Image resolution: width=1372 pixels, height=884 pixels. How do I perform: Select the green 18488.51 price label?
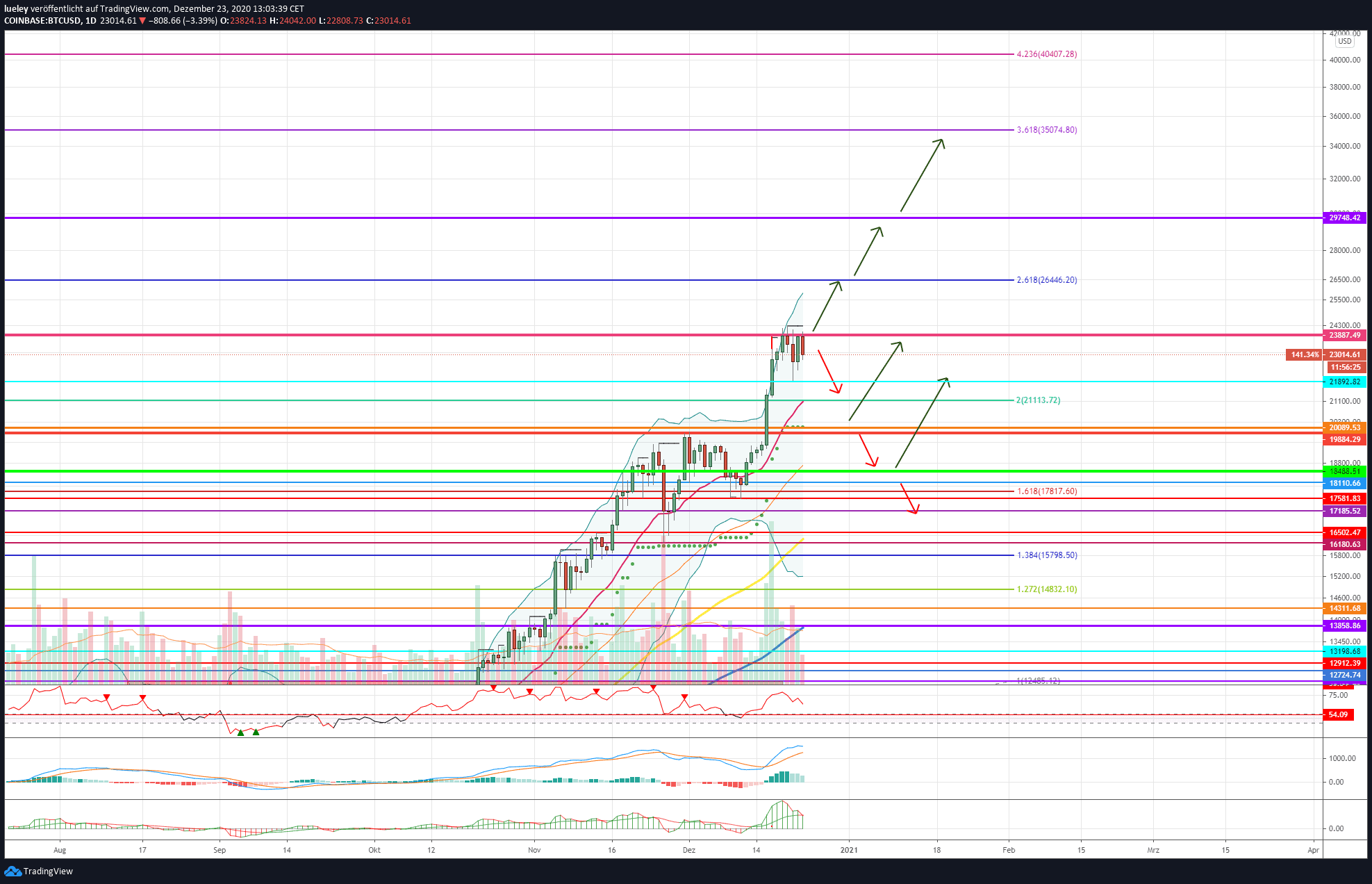(x=1345, y=471)
